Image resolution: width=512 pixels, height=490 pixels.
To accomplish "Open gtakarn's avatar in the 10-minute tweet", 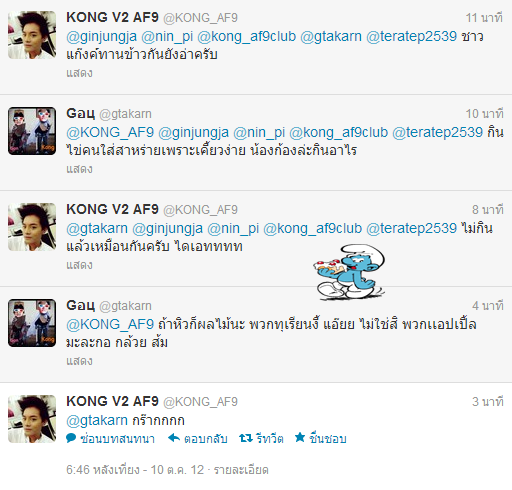I will point(32,131).
